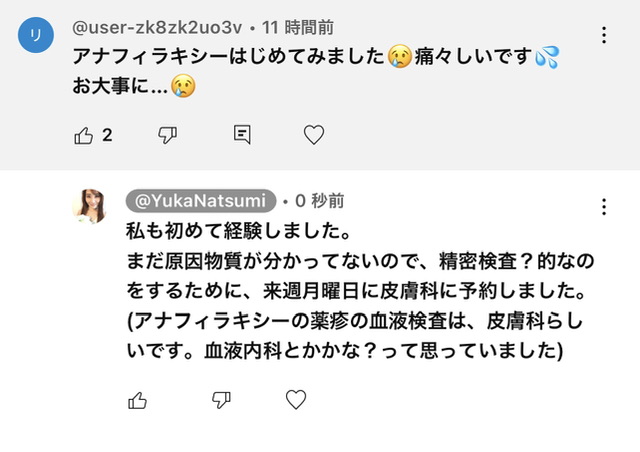Dislike the reply by @YukaNatsumi
The height and width of the screenshot is (452, 640).
tap(222, 401)
